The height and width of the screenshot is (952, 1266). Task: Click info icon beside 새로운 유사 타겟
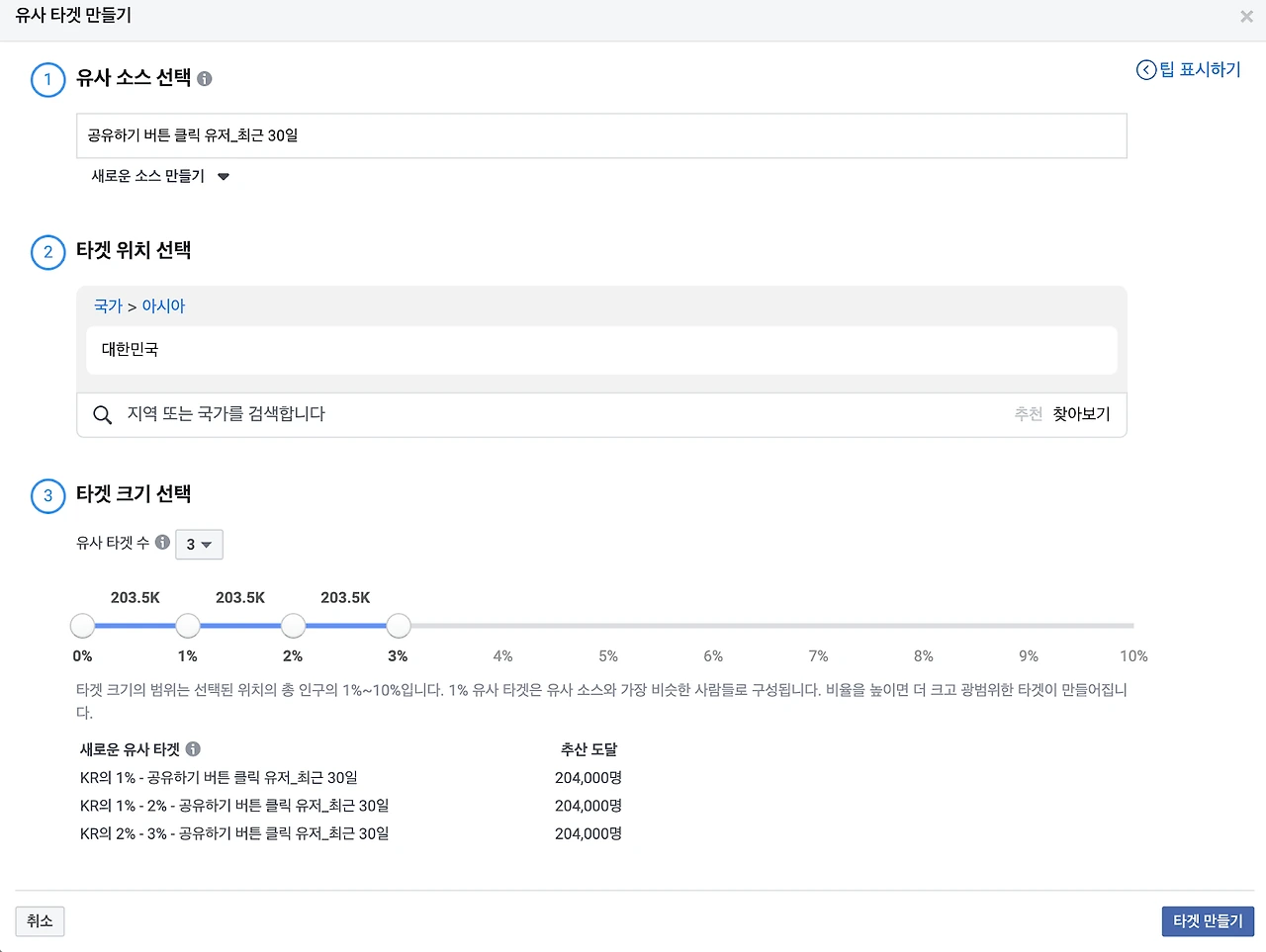pos(193,748)
